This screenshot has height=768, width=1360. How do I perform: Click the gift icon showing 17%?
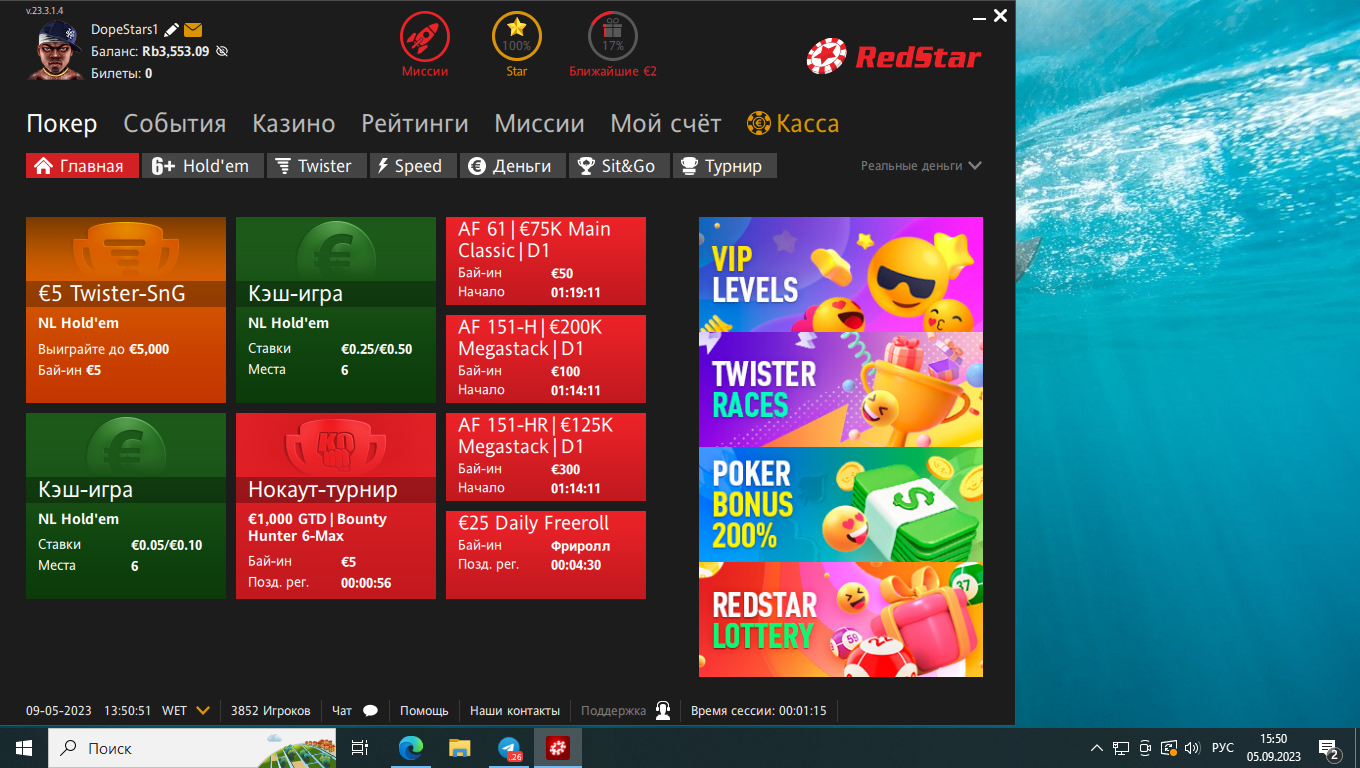click(613, 37)
